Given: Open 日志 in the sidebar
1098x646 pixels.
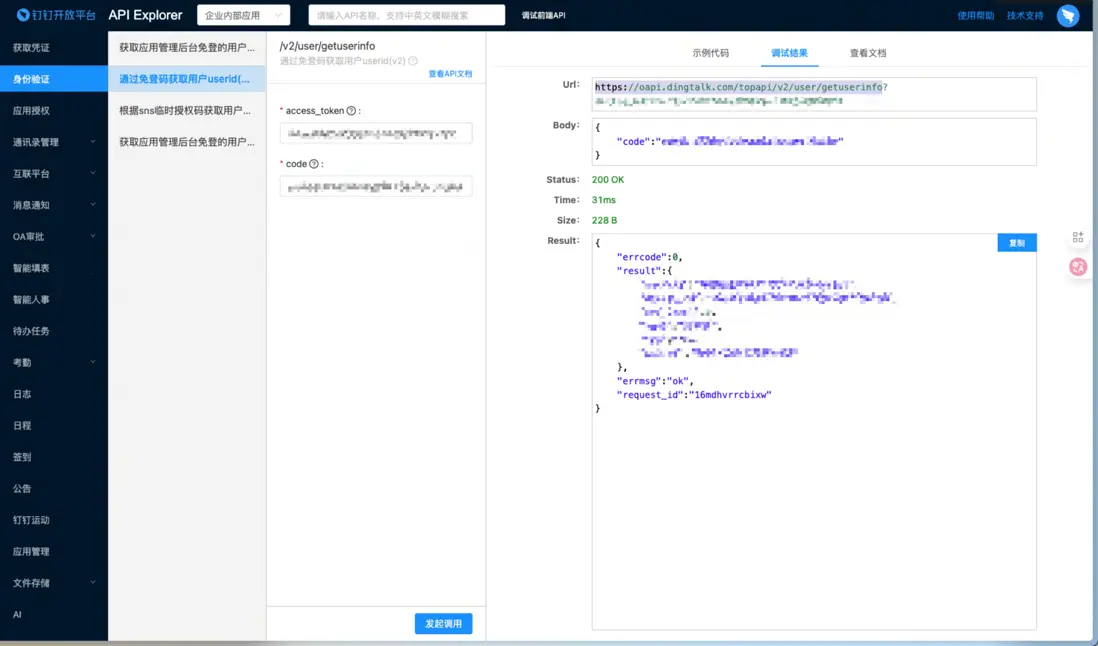Looking at the screenshot, I should click(x=54, y=394).
